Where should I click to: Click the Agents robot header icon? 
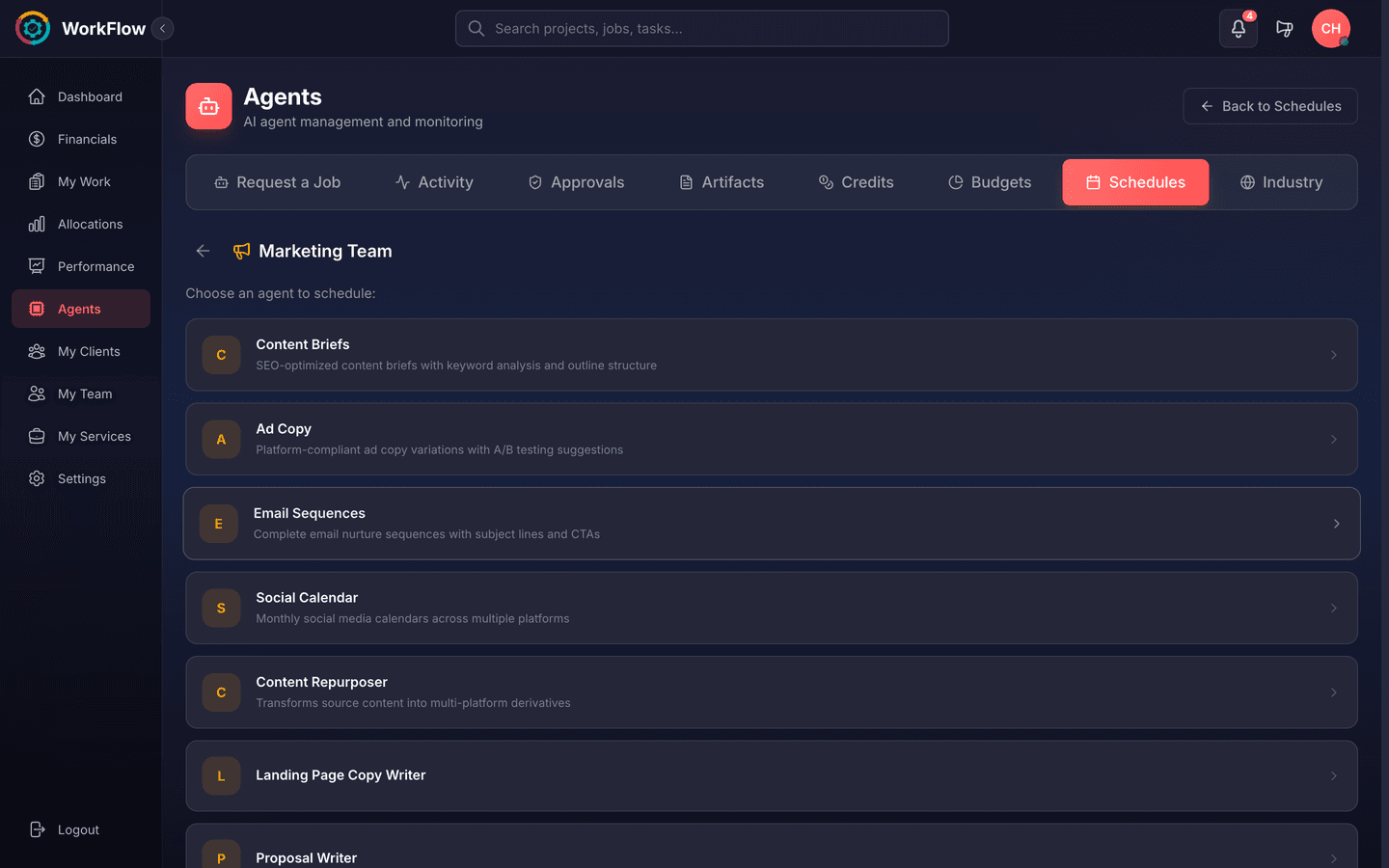(208, 106)
